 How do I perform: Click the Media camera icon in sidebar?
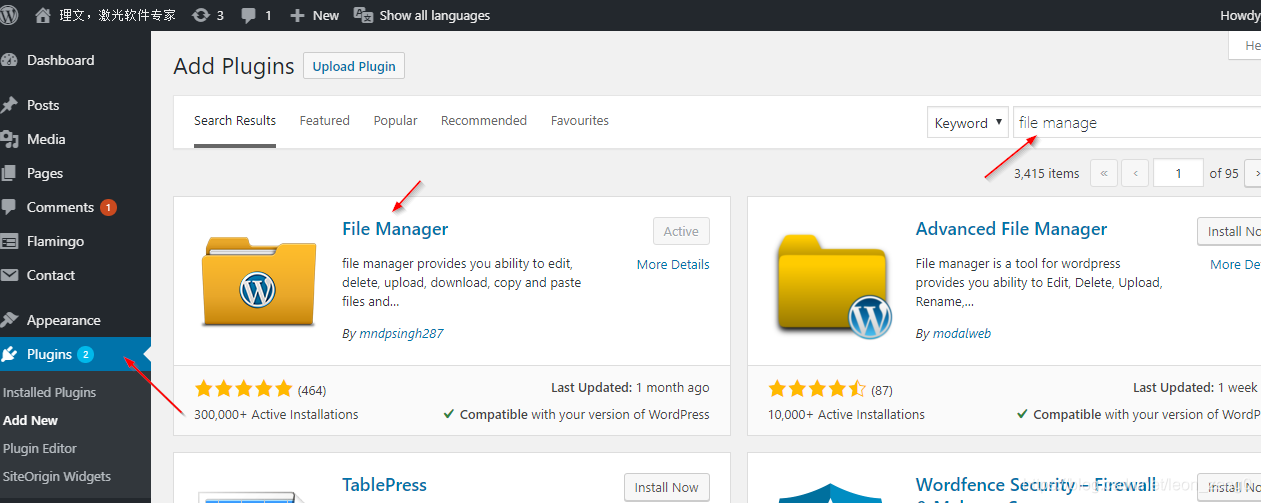coord(9,139)
